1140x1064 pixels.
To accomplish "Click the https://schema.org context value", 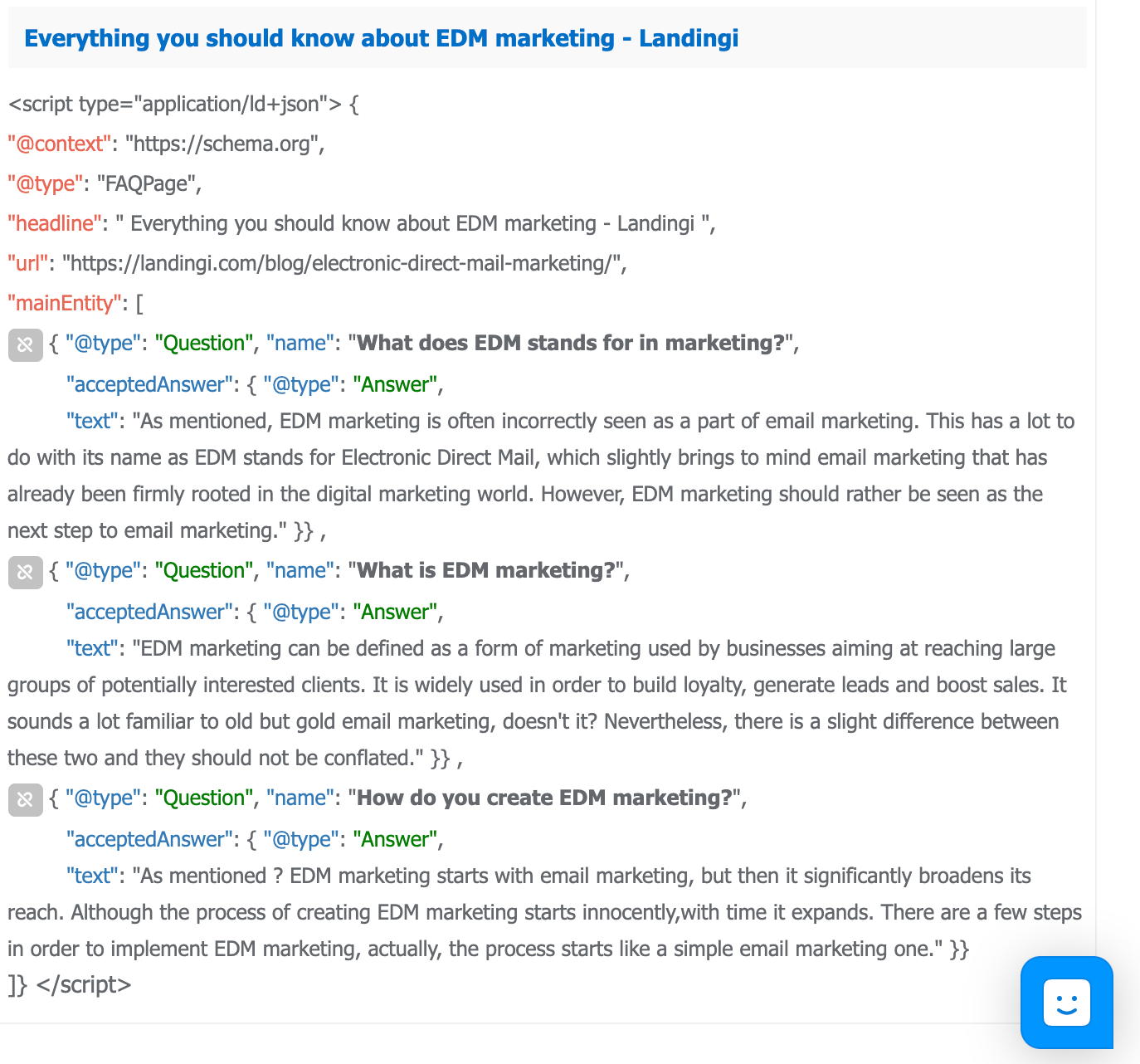I will pos(222,144).
